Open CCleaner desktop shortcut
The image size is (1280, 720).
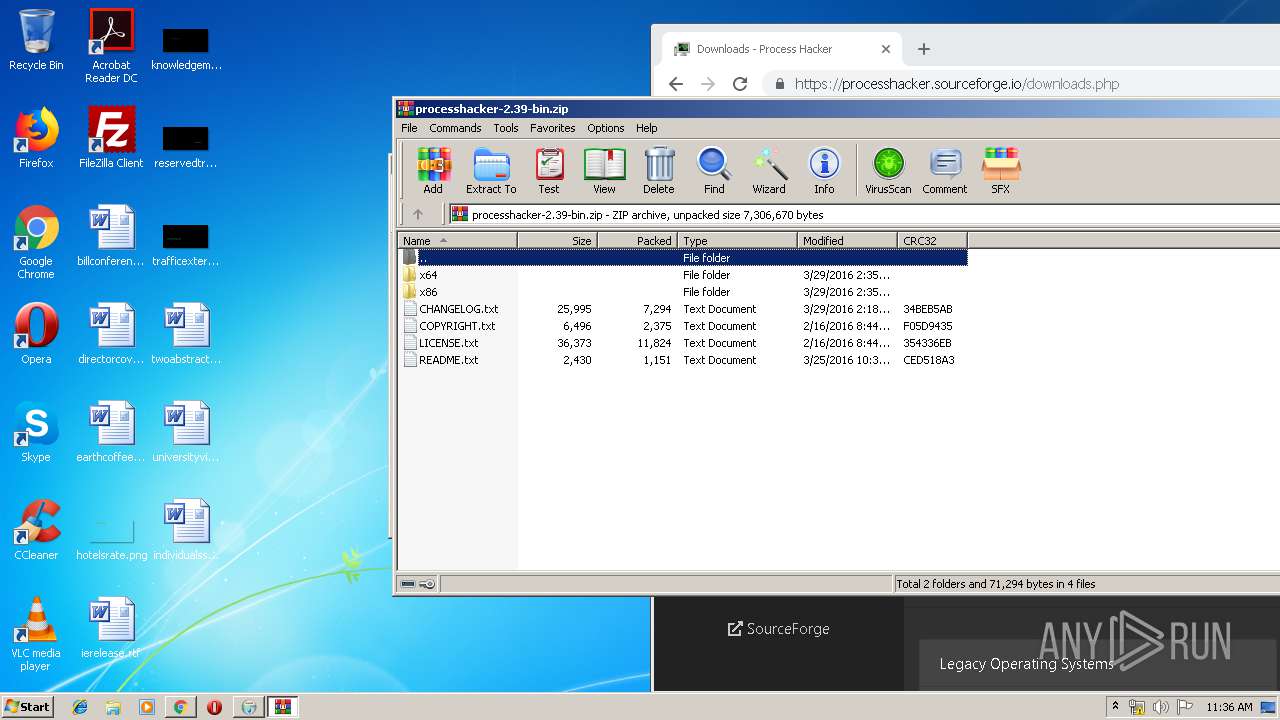pos(36,530)
